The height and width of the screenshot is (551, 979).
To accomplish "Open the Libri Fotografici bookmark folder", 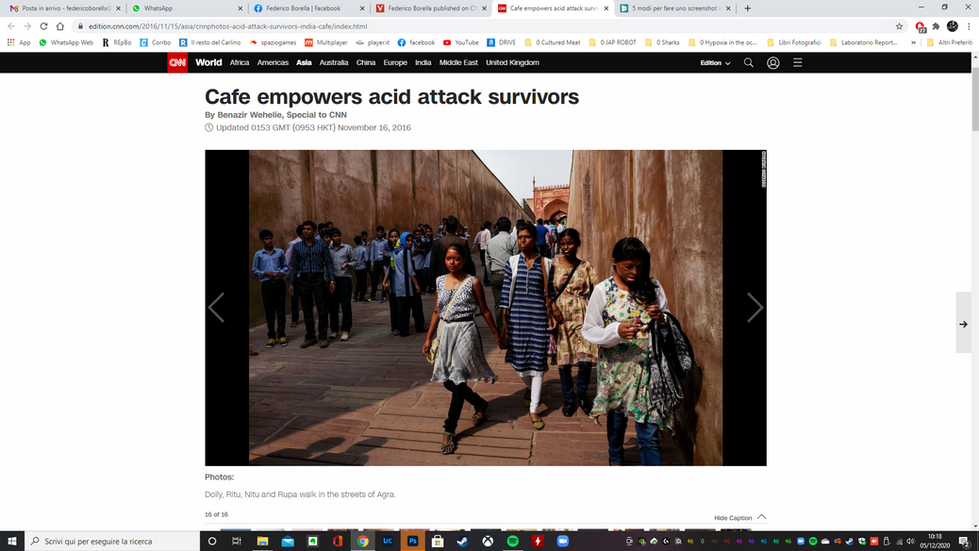I will (794, 42).
